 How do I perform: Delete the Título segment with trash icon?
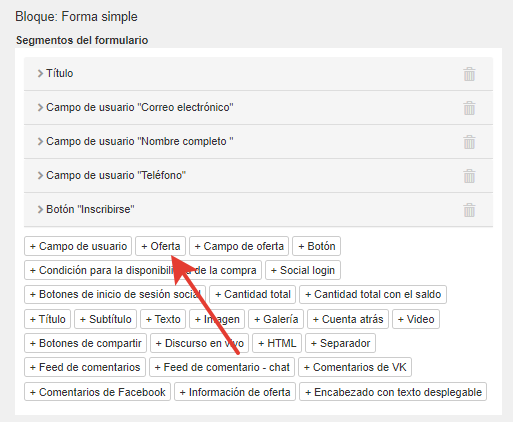(469, 74)
